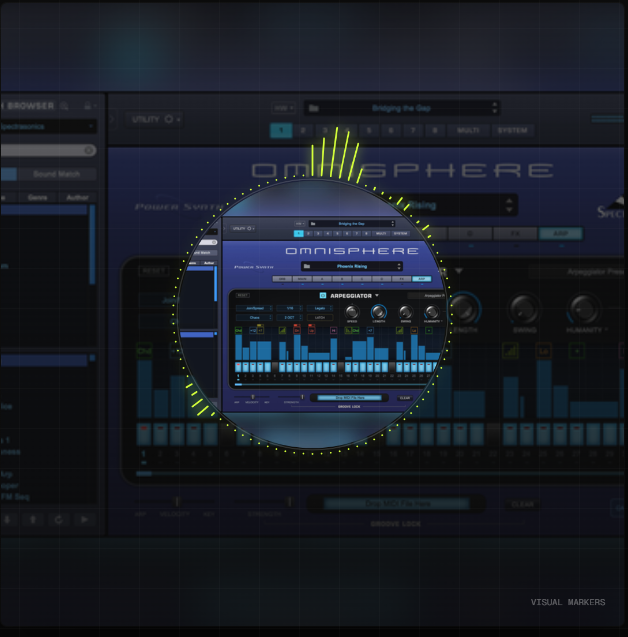The image size is (628, 637).
Task: Click the CLEAR groove lock button in lens
Action: (x=405, y=398)
